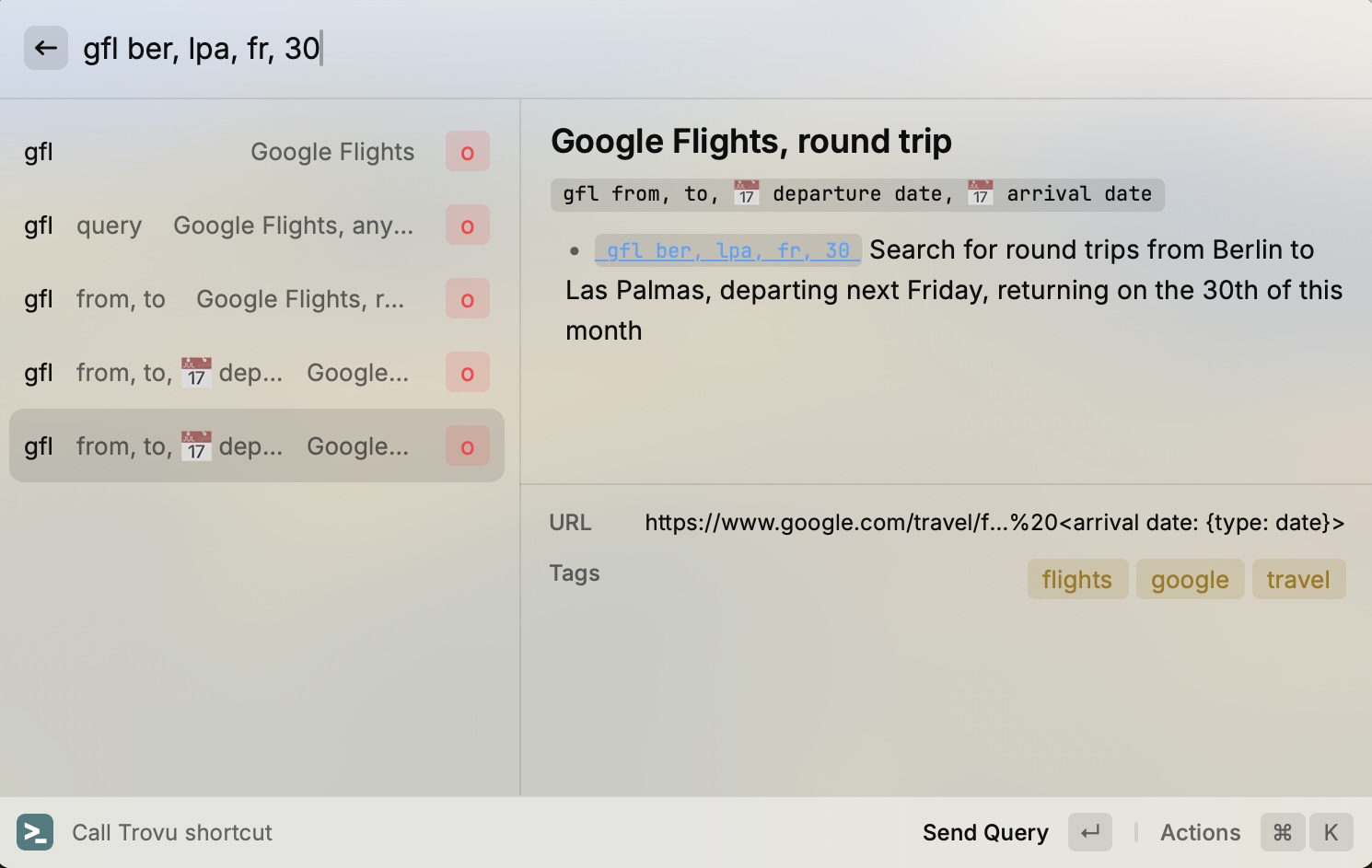
Task: Click the departure date calendar icon in the syntax bar
Action: [x=745, y=193]
